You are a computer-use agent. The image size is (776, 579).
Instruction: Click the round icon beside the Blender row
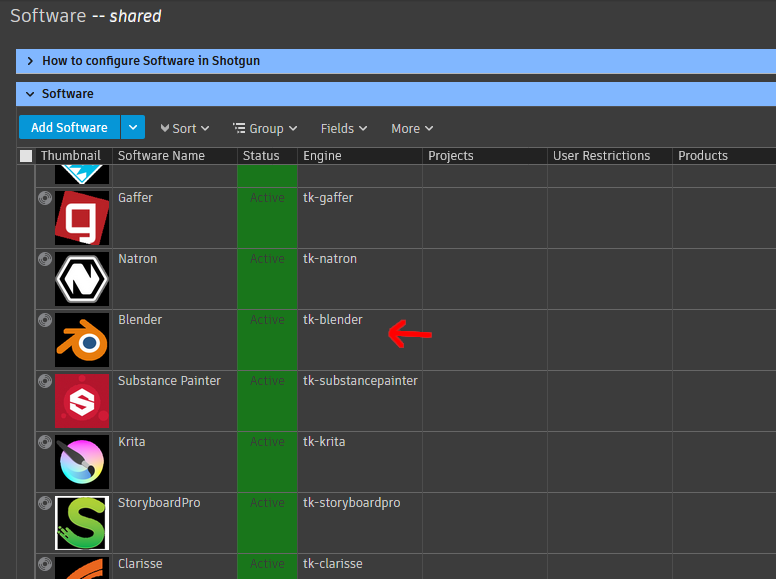(x=45, y=320)
